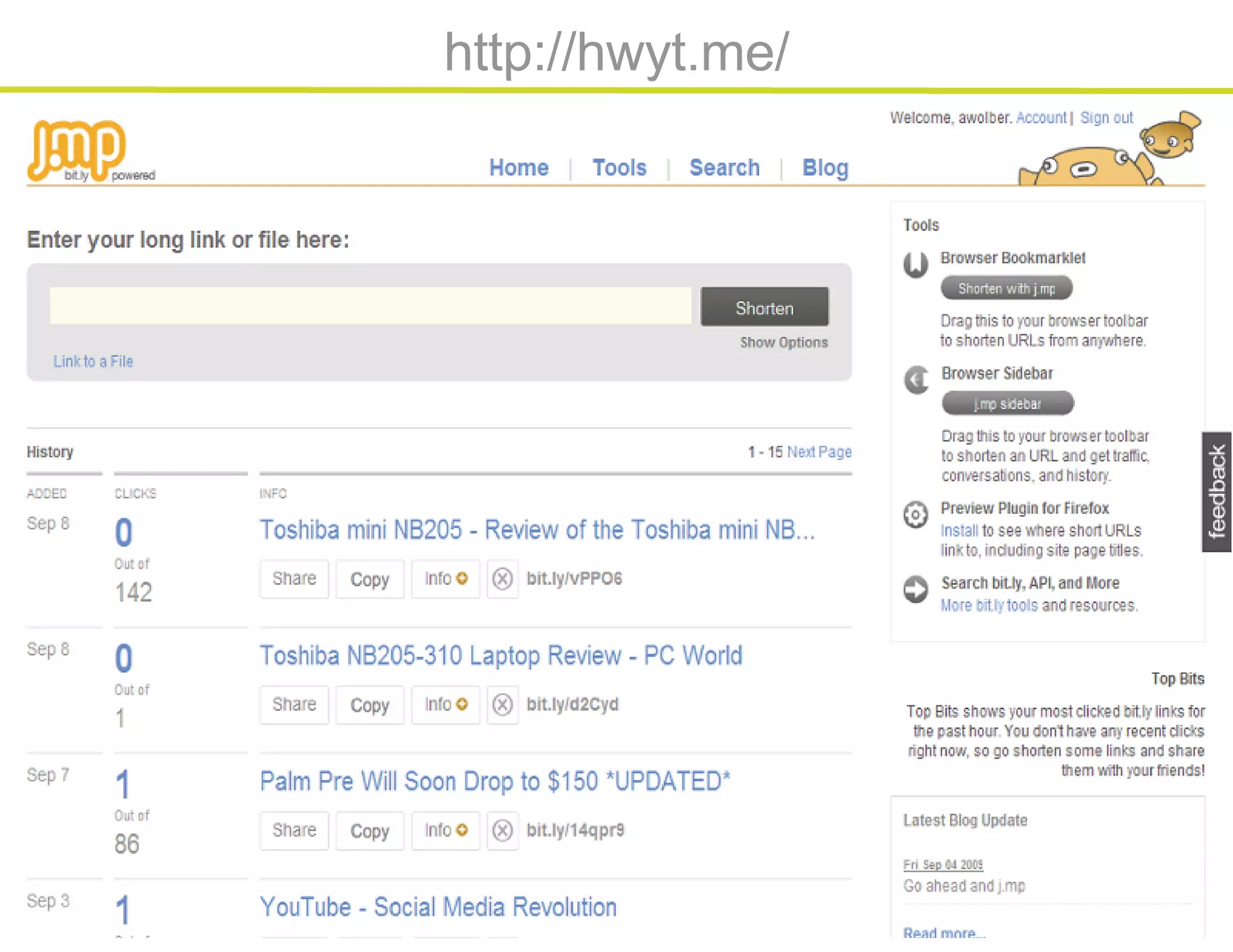Copy the Palm Pre short link
Screen dimensions: 1233x952
(370, 831)
